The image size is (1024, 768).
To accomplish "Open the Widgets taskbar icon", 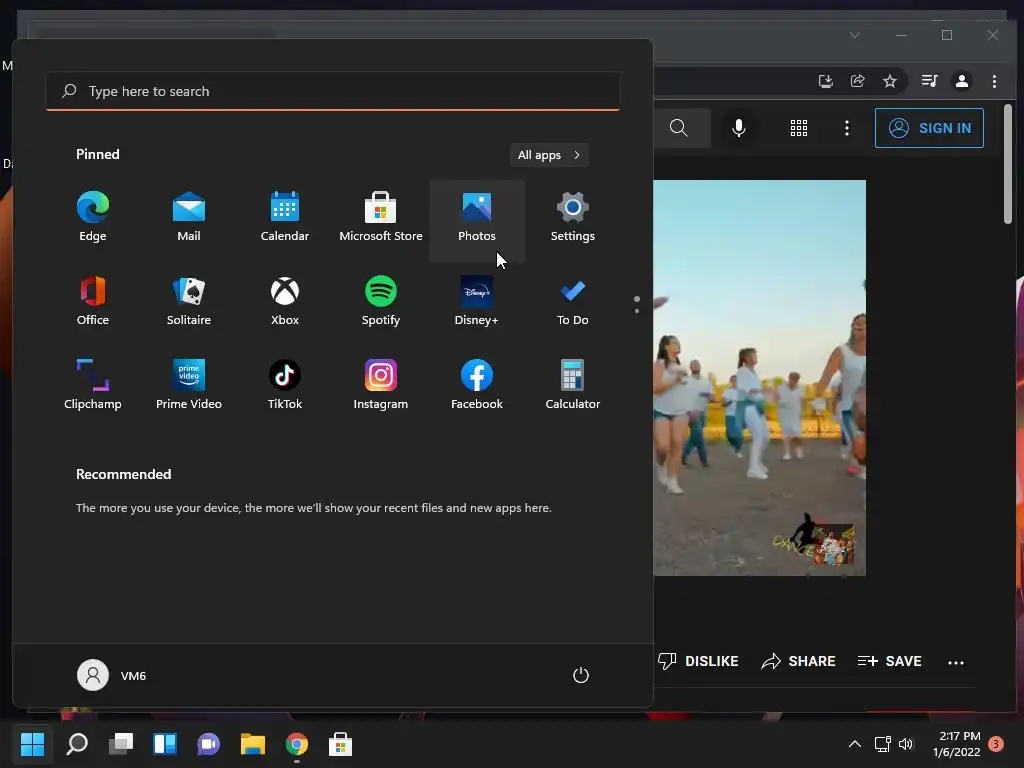I will click(x=165, y=744).
